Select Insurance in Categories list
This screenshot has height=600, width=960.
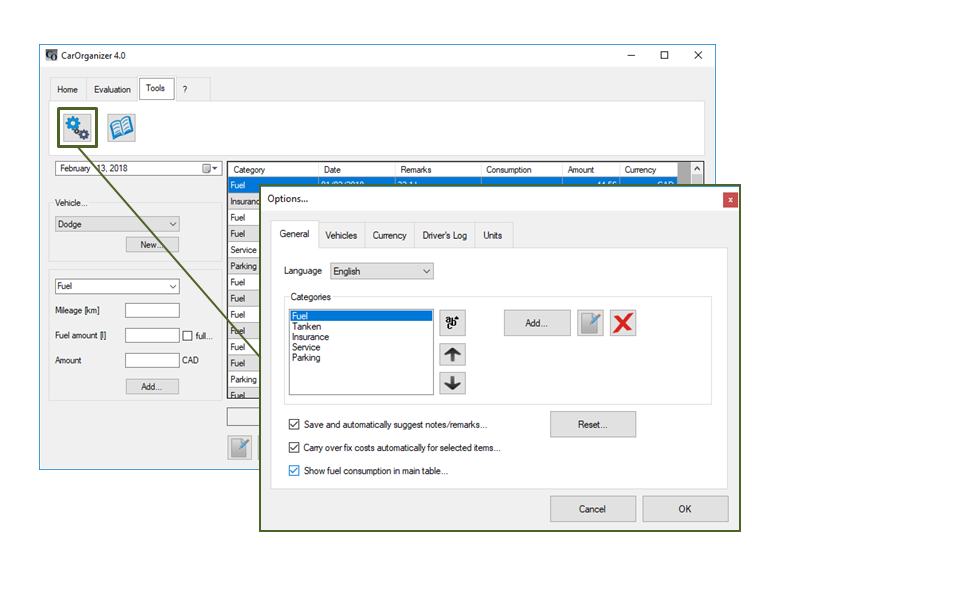pyautogui.click(x=310, y=337)
